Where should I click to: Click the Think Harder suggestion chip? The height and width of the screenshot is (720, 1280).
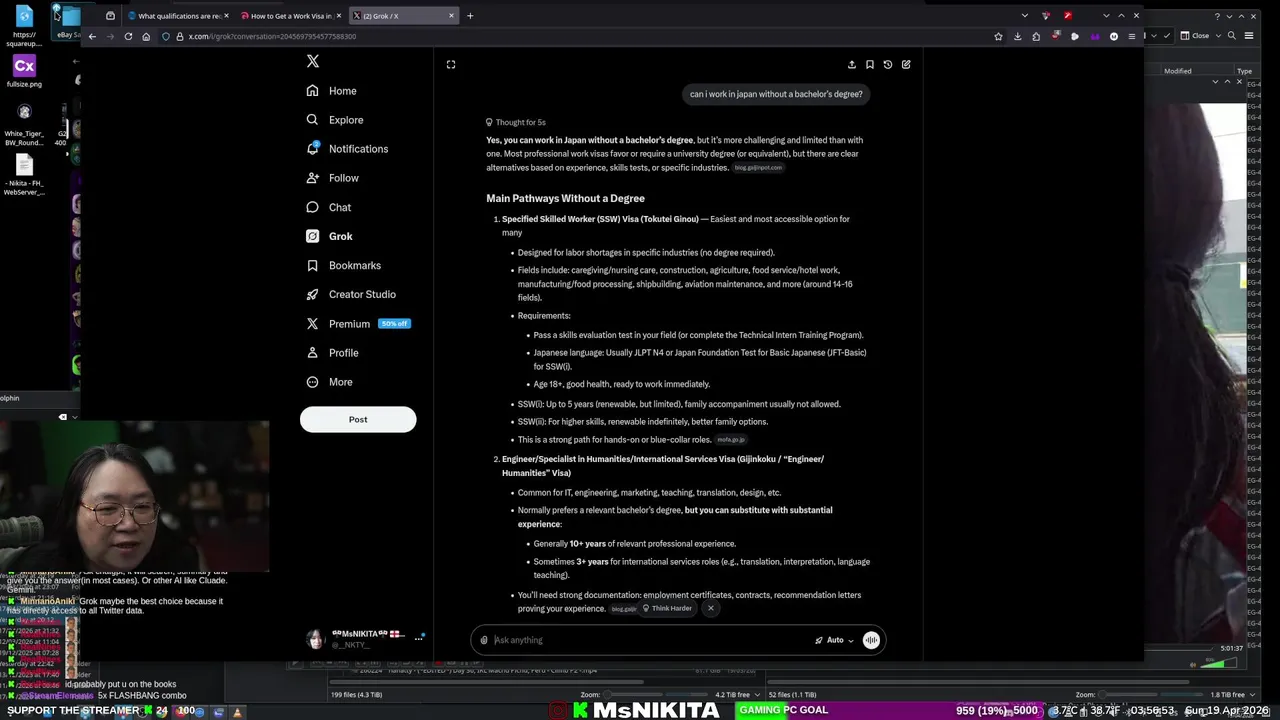tap(667, 608)
